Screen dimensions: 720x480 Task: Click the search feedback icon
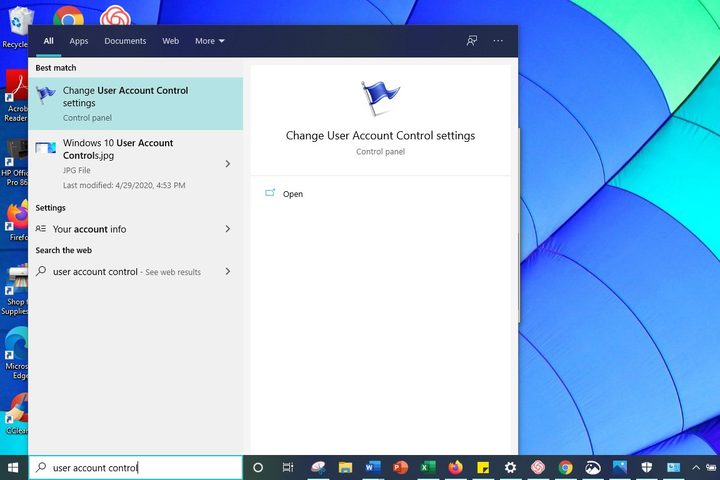point(472,41)
